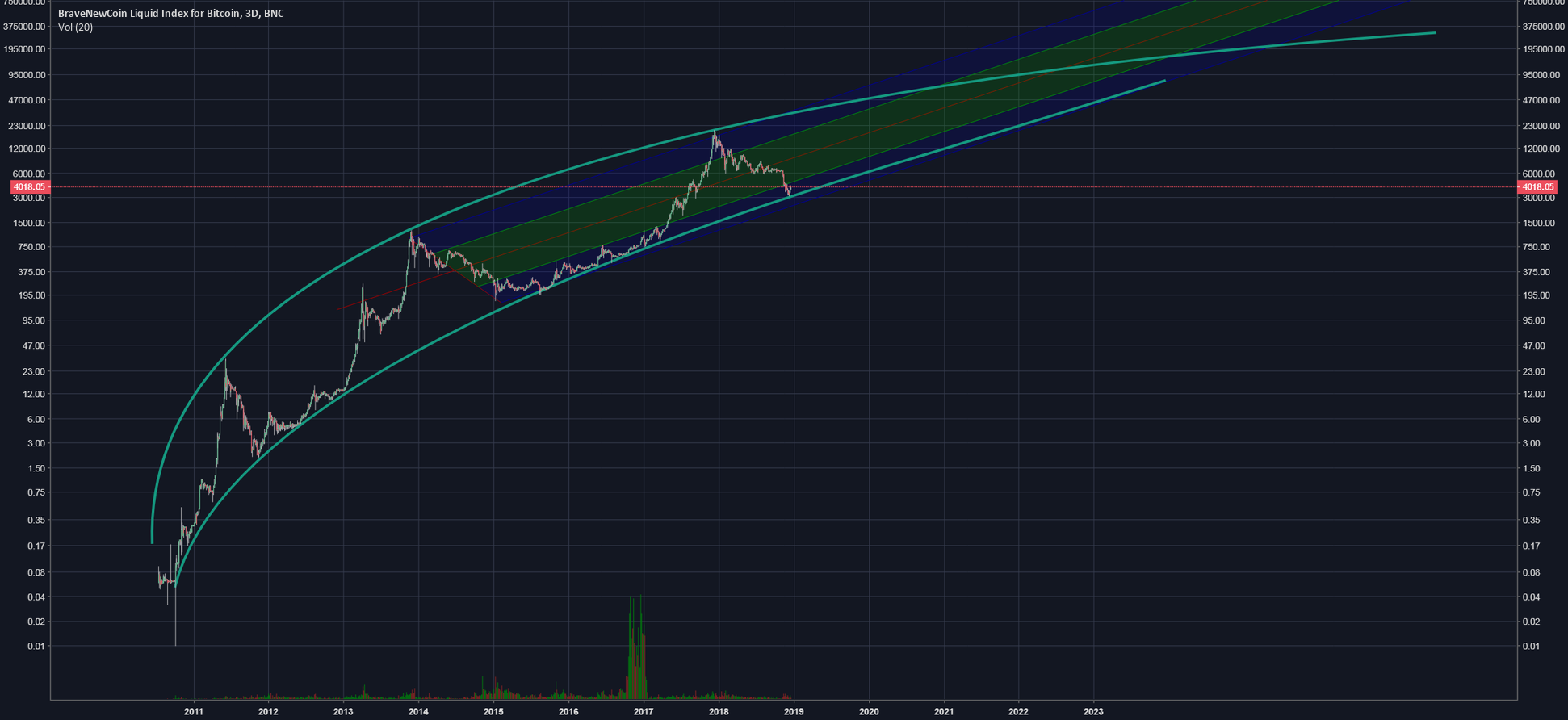Click the BraveNewCoin Liquid Index chart title
Viewport: 1568px width, 720px height.
tap(170, 14)
